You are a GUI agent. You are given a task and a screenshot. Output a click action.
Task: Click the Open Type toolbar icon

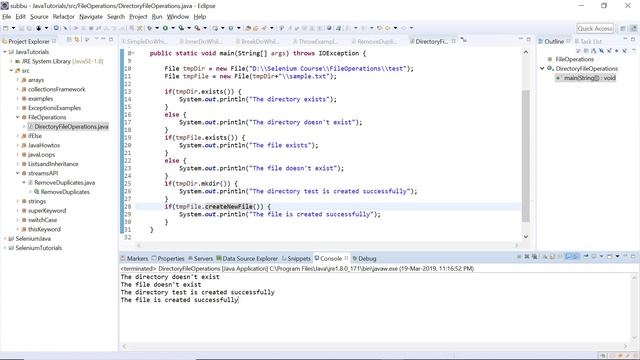(248, 28)
